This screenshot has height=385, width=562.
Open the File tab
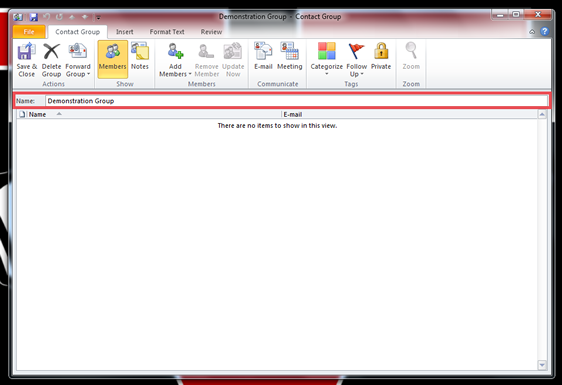pyautogui.click(x=29, y=32)
